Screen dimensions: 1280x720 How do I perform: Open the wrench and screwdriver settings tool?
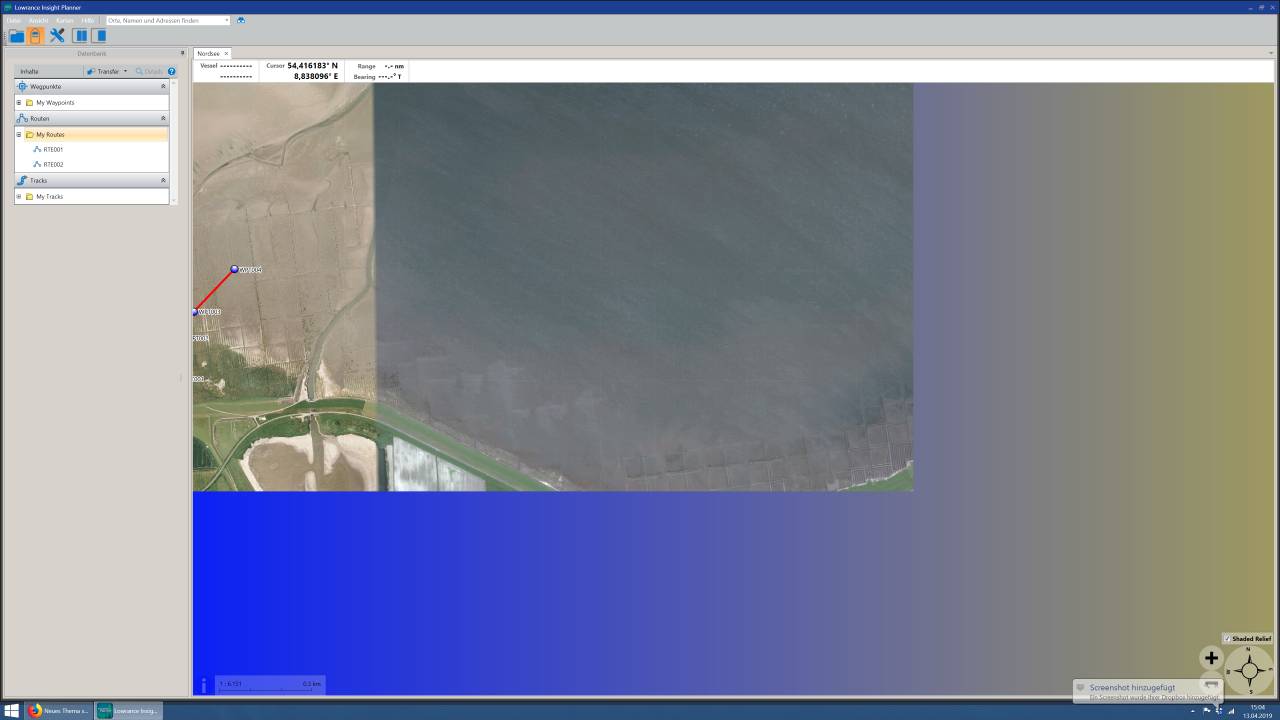[x=57, y=36]
